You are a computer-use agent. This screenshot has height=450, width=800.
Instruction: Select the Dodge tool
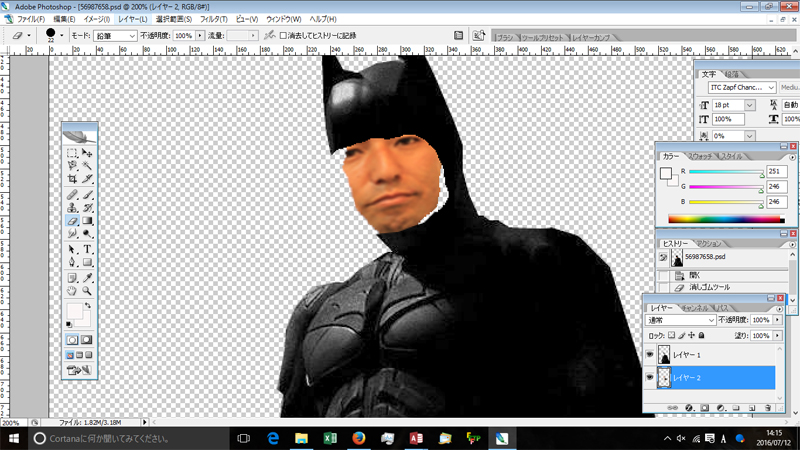pyautogui.click(x=87, y=234)
